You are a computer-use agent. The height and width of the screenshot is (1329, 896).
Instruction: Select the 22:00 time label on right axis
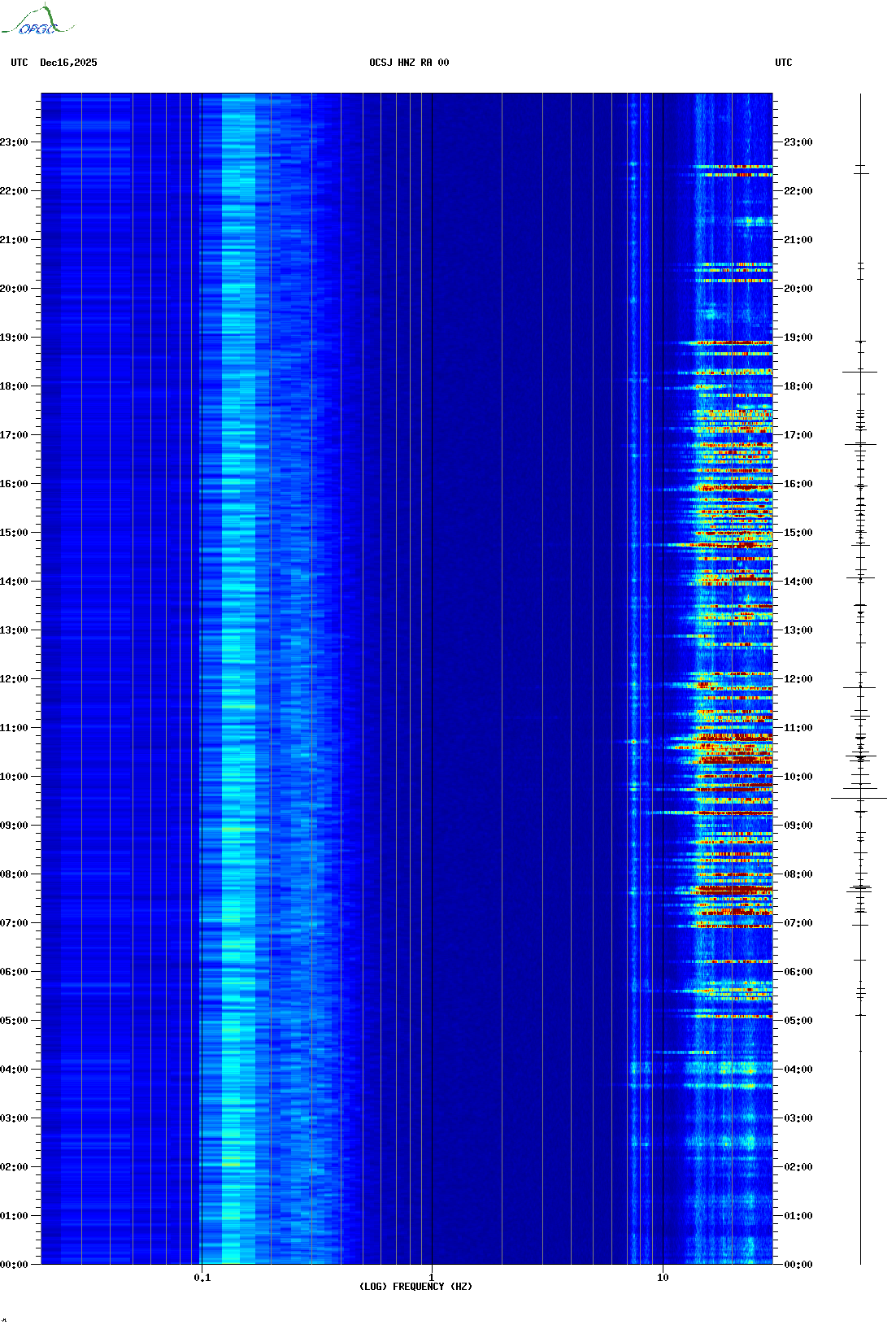(x=798, y=191)
